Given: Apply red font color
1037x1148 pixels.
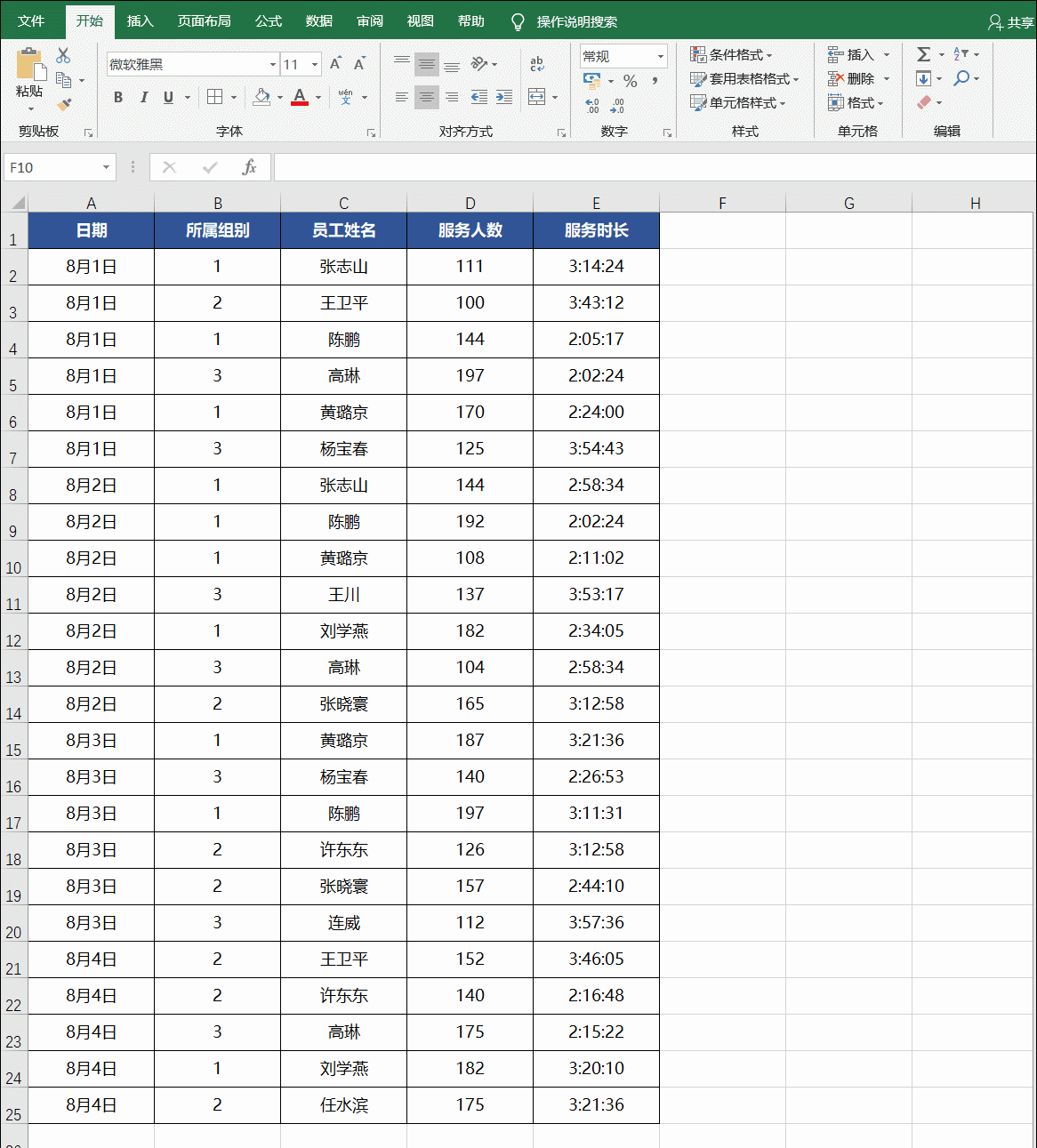Looking at the screenshot, I should (300, 97).
